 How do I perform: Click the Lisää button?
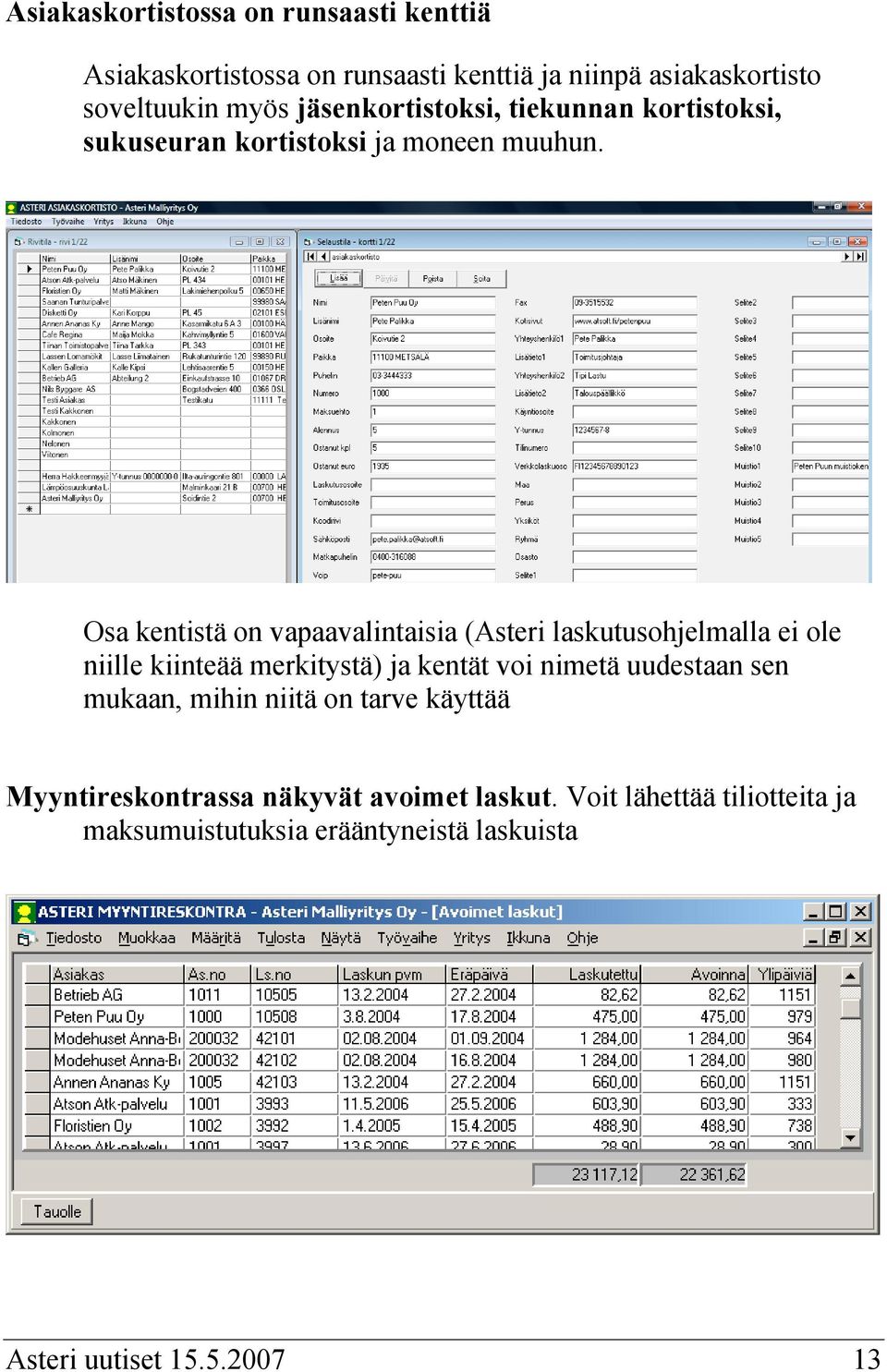[x=339, y=278]
